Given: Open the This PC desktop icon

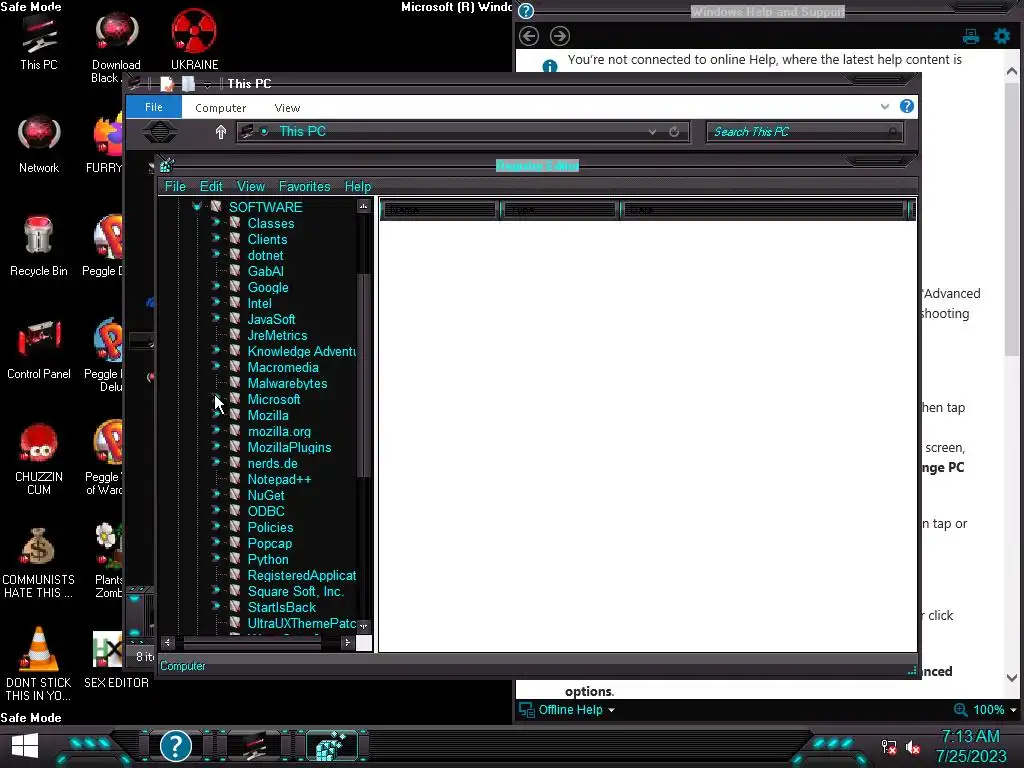Looking at the screenshot, I should pyautogui.click(x=39, y=42).
